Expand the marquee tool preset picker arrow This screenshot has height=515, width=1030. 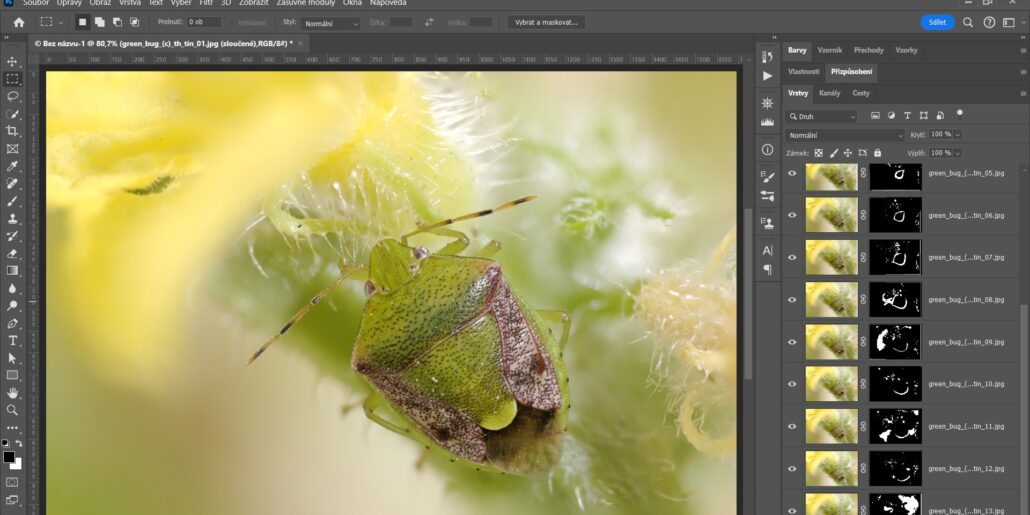point(60,22)
